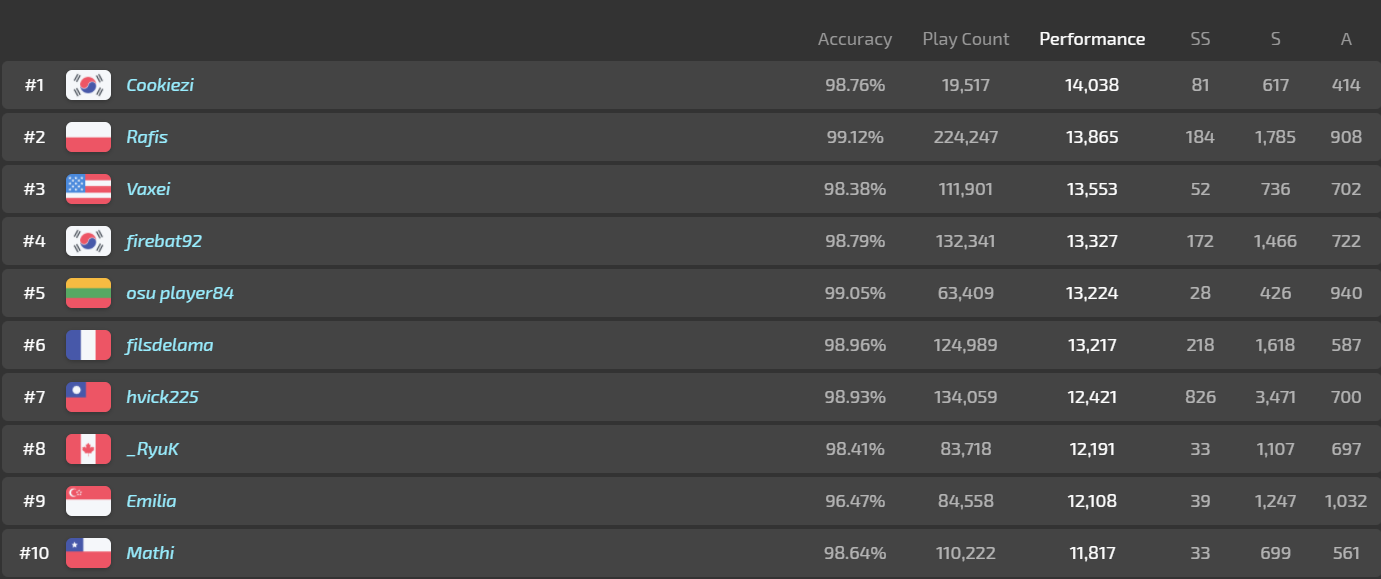
Task: Sort rankings by the Performance column
Action: pyautogui.click(x=1092, y=39)
